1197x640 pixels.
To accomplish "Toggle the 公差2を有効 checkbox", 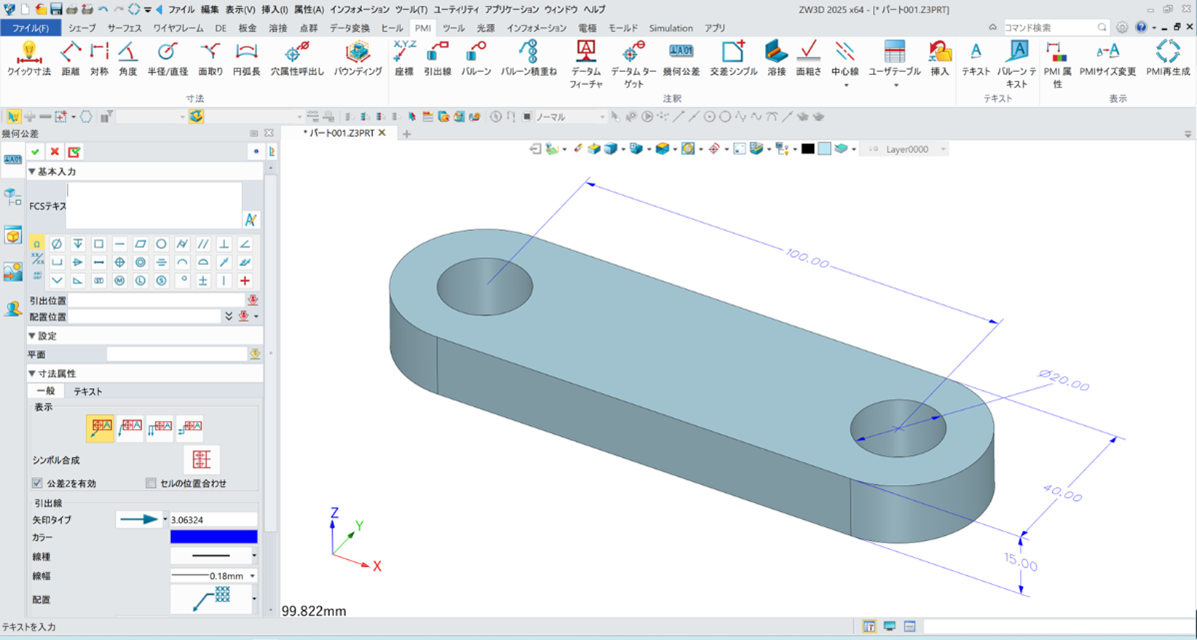I will click(36, 483).
